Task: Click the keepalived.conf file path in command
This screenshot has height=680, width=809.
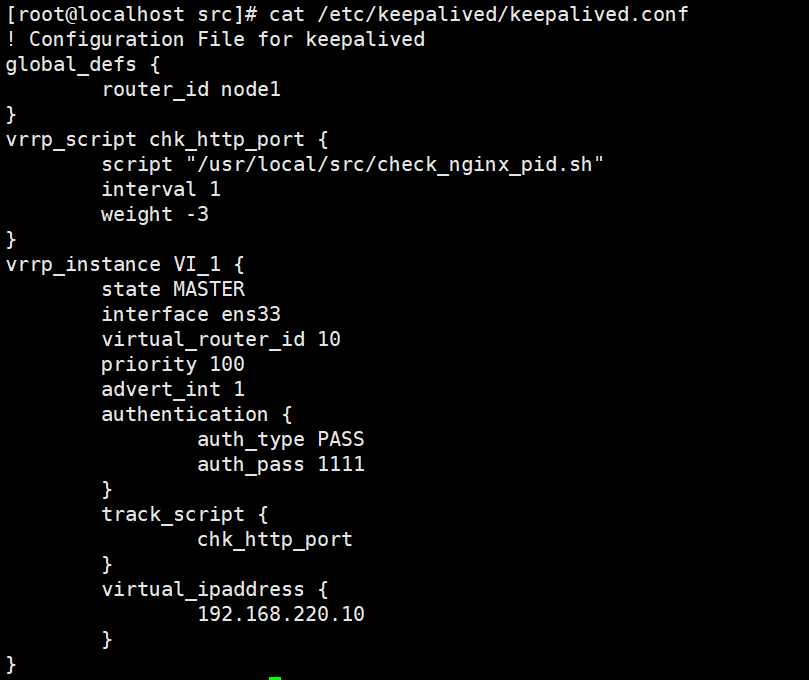Action: pos(503,14)
